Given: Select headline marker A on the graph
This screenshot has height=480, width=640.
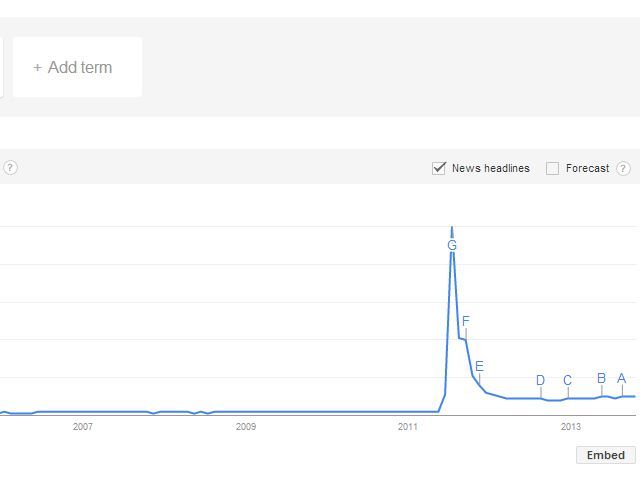Looking at the screenshot, I should (622, 378).
